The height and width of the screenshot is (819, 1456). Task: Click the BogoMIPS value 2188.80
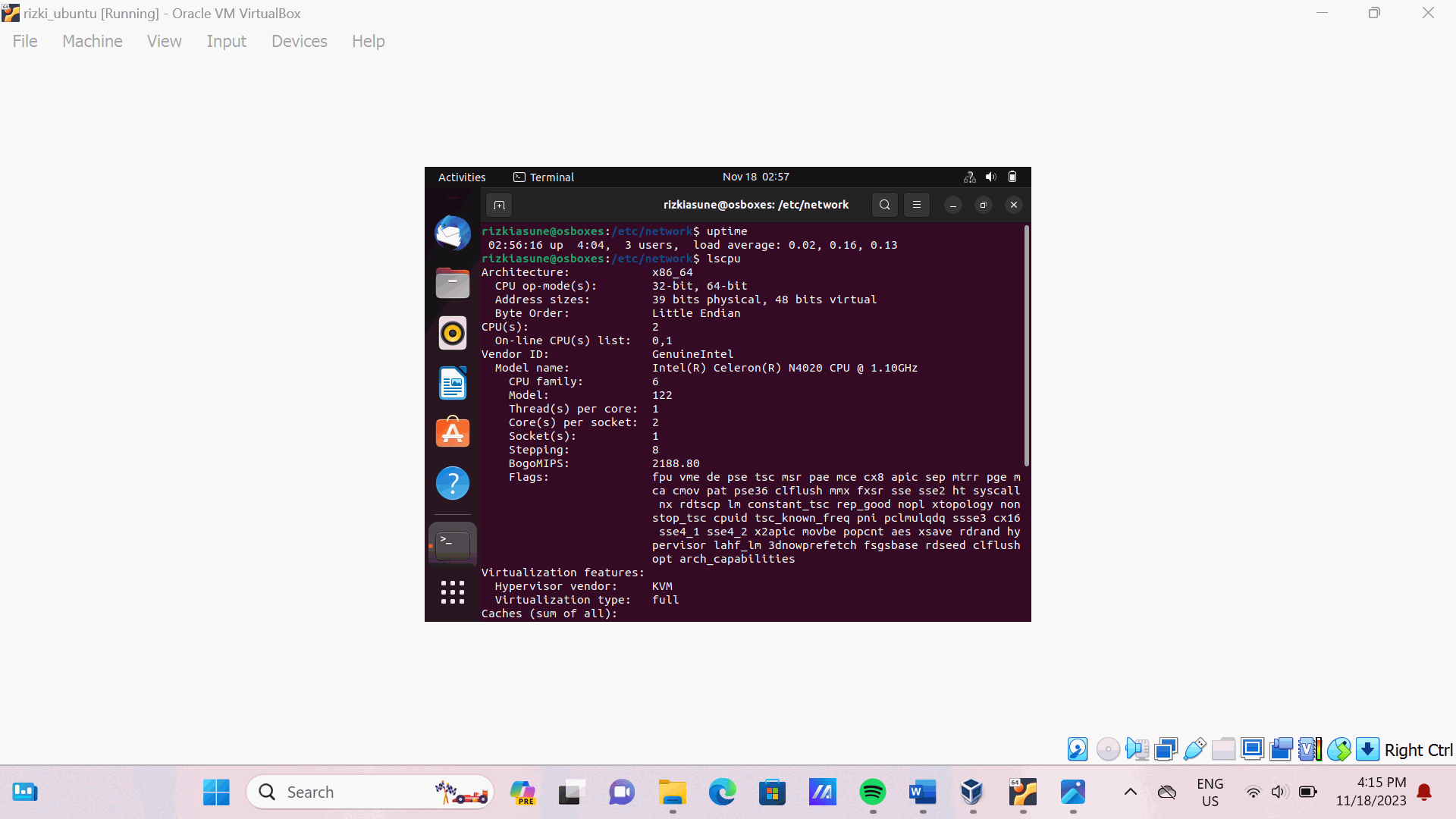676,463
